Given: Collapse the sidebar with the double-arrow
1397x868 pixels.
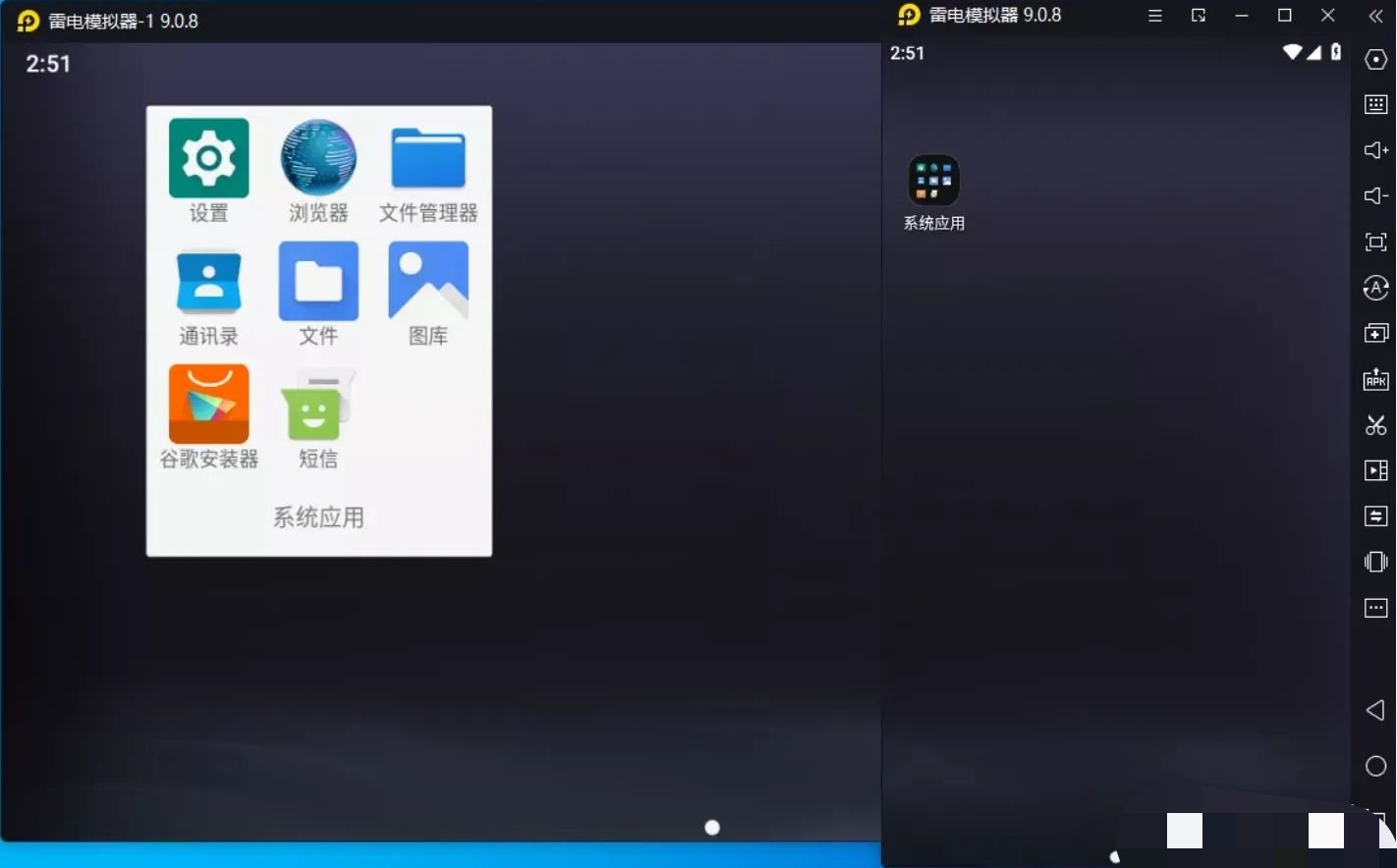Looking at the screenshot, I should [x=1375, y=16].
